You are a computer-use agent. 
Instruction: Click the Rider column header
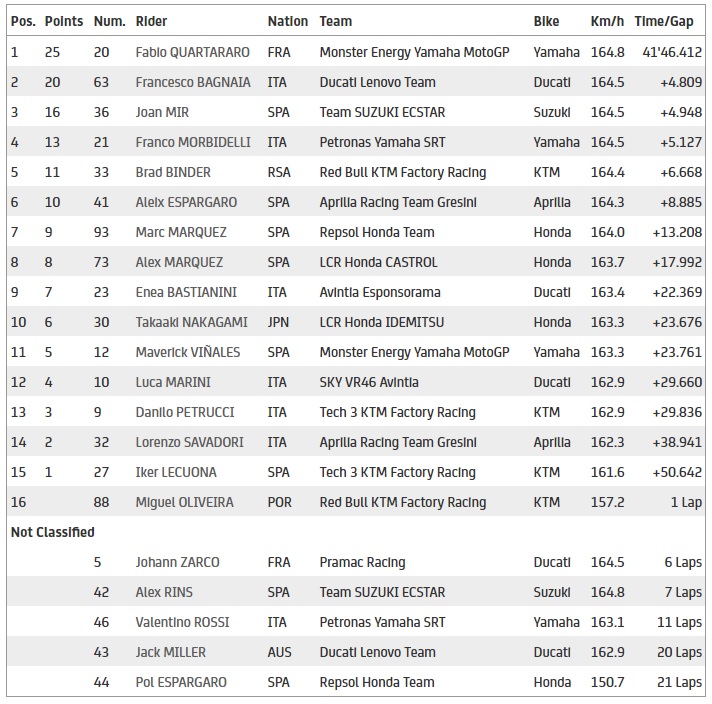(152, 21)
